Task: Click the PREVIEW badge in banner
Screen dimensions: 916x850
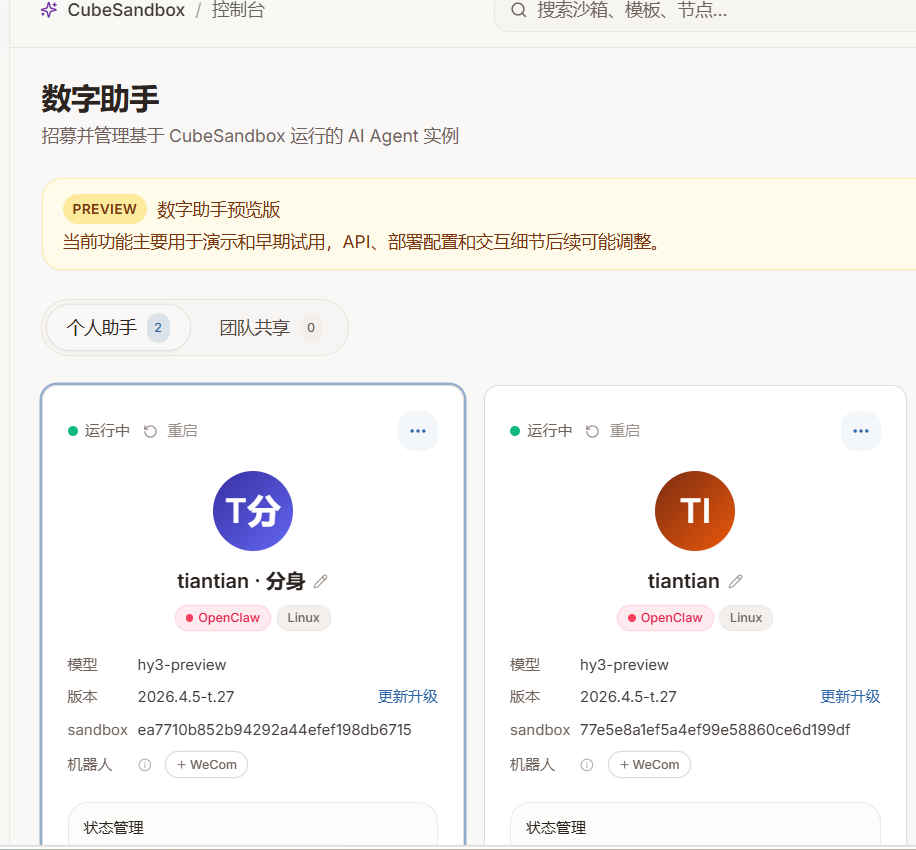Action: click(105, 209)
